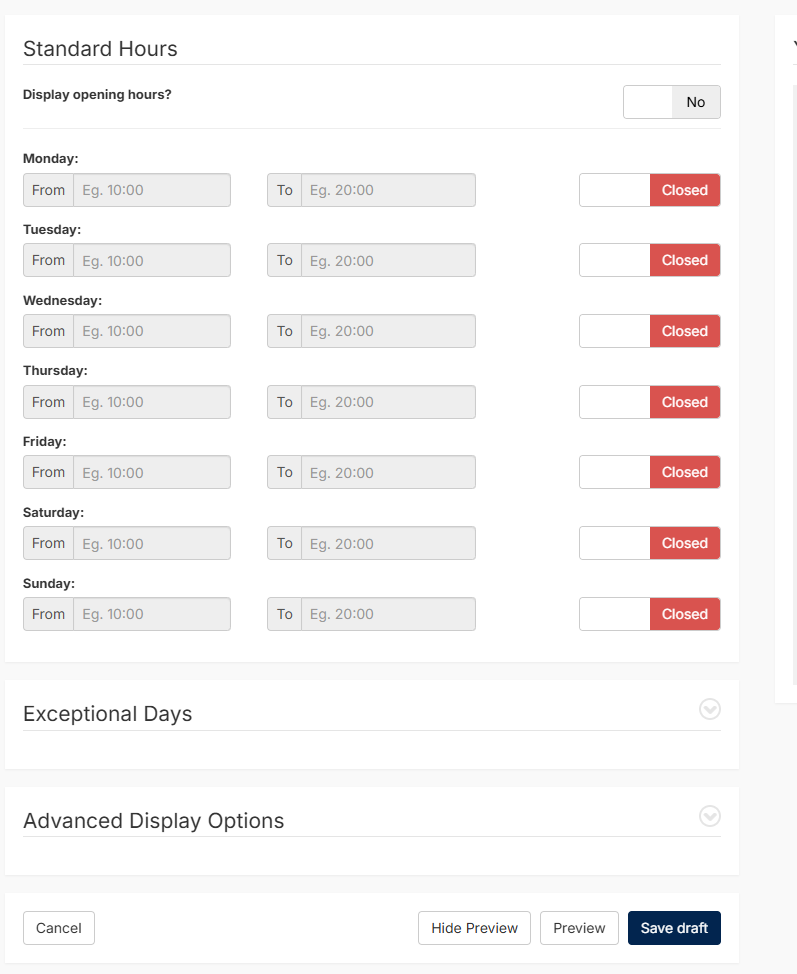Focus the Monday From time field
The image size is (797, 974).
(152, 190)
